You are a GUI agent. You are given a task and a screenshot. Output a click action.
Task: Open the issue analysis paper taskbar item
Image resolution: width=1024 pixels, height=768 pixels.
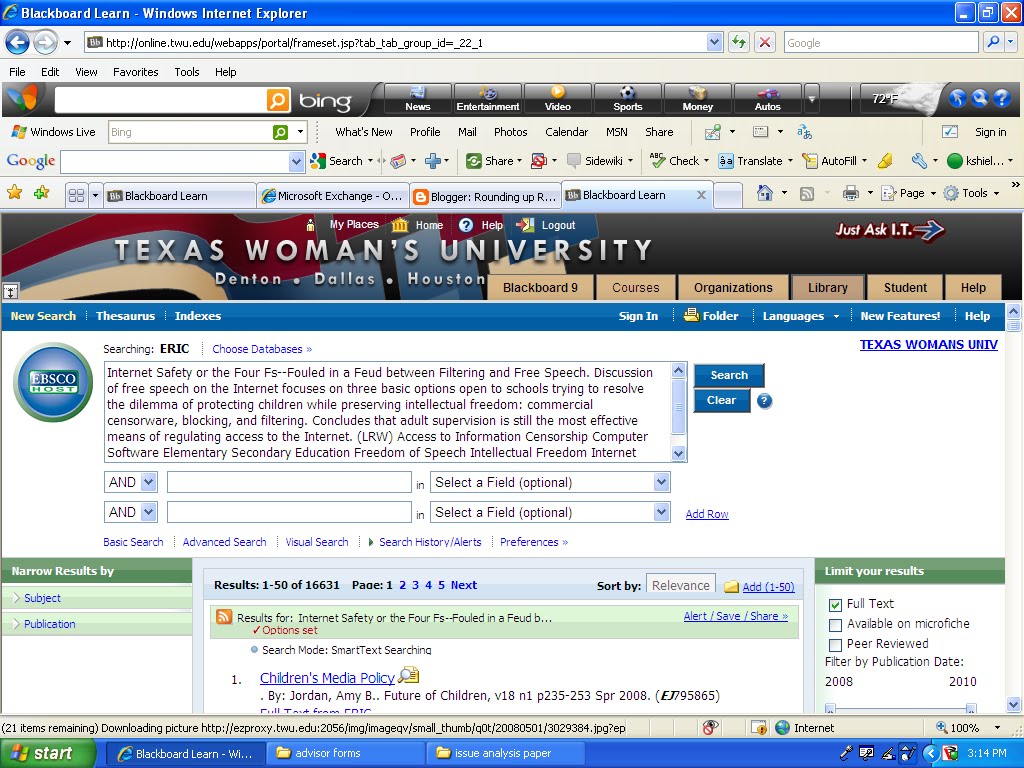(x=505, y=753)
